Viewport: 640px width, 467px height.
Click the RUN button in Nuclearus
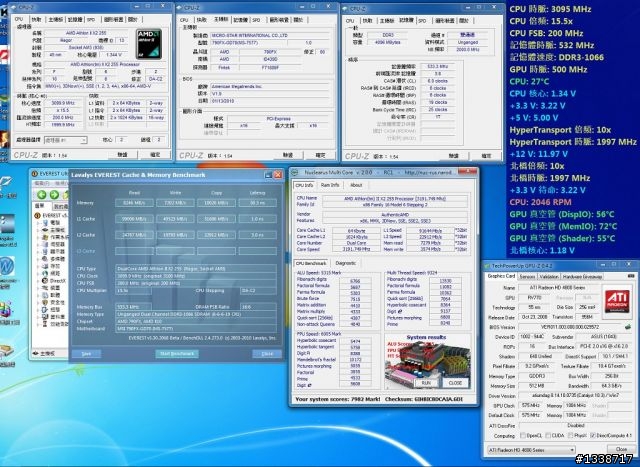(426, 383)
